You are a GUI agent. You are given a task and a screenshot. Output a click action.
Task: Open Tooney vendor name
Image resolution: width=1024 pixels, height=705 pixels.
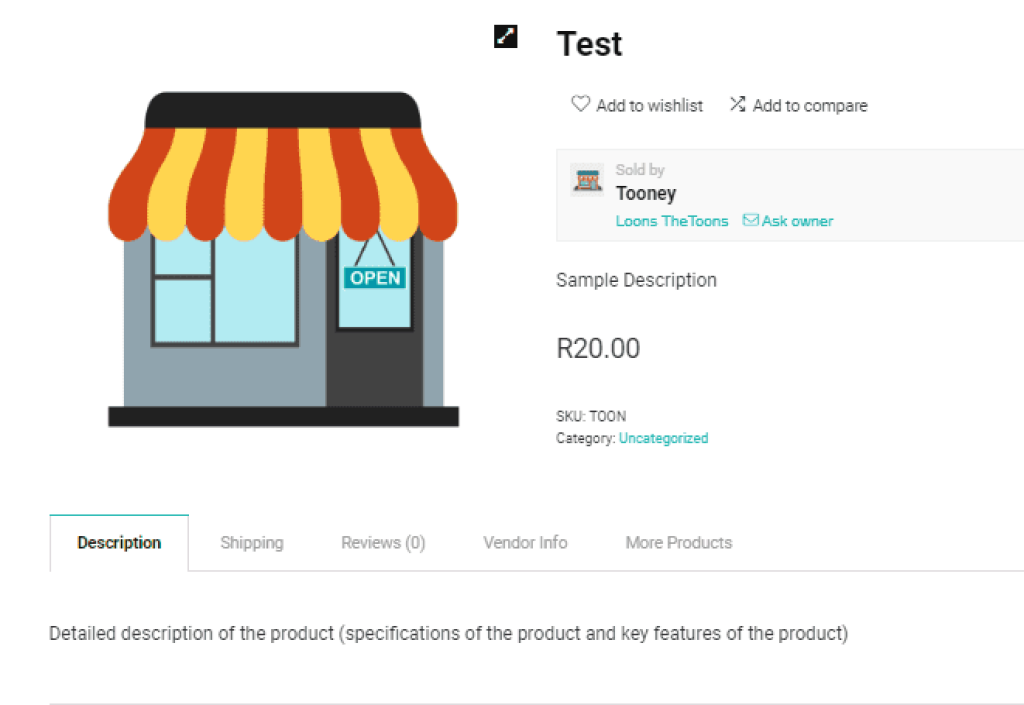pos(646,193)
